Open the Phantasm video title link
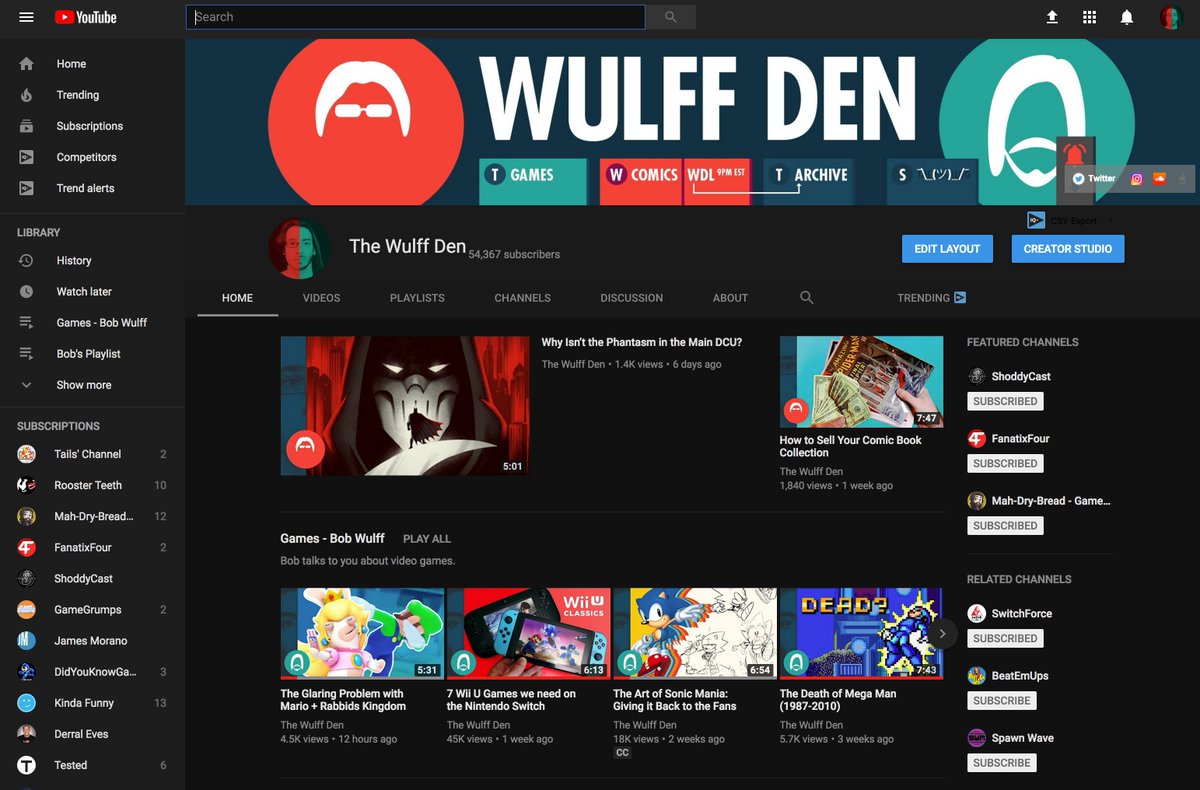The width and height of the screenshot is (1200, 790). click(641, 342)
